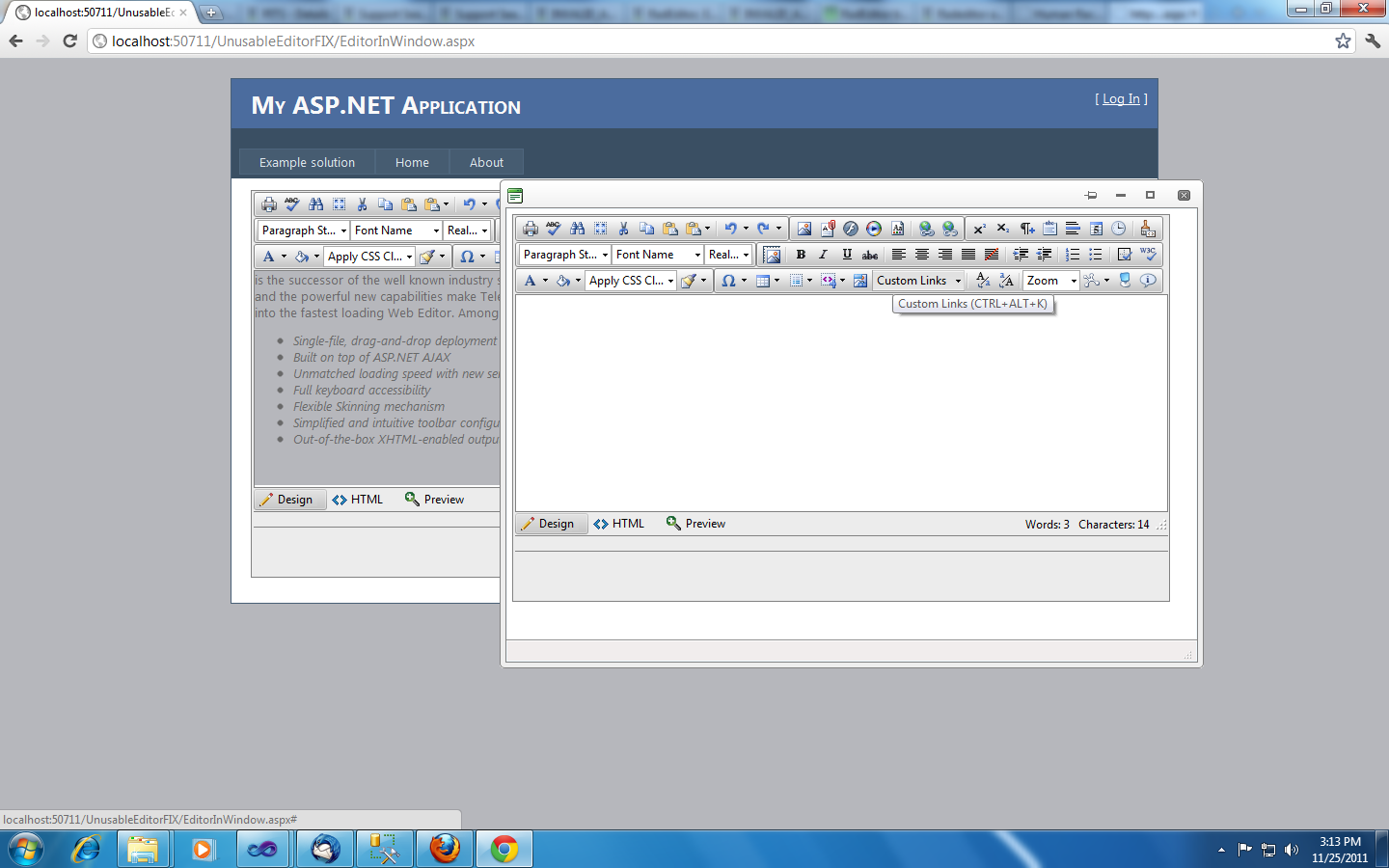The width and height of the screenshot is (1389, 868).
Task: Open Image Manager in popup editor toolbar
Action: point(803,229)
